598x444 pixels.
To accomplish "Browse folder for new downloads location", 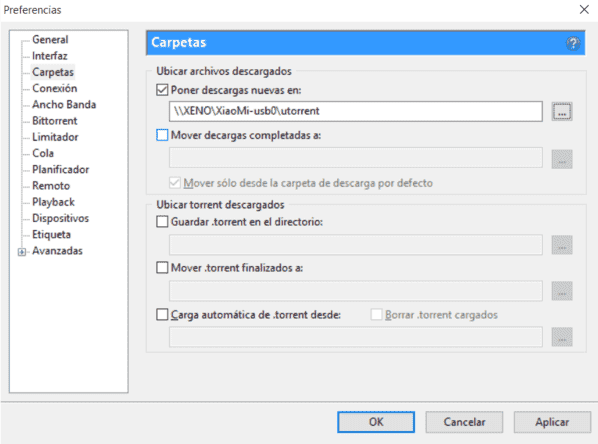I will click(562, 112).
